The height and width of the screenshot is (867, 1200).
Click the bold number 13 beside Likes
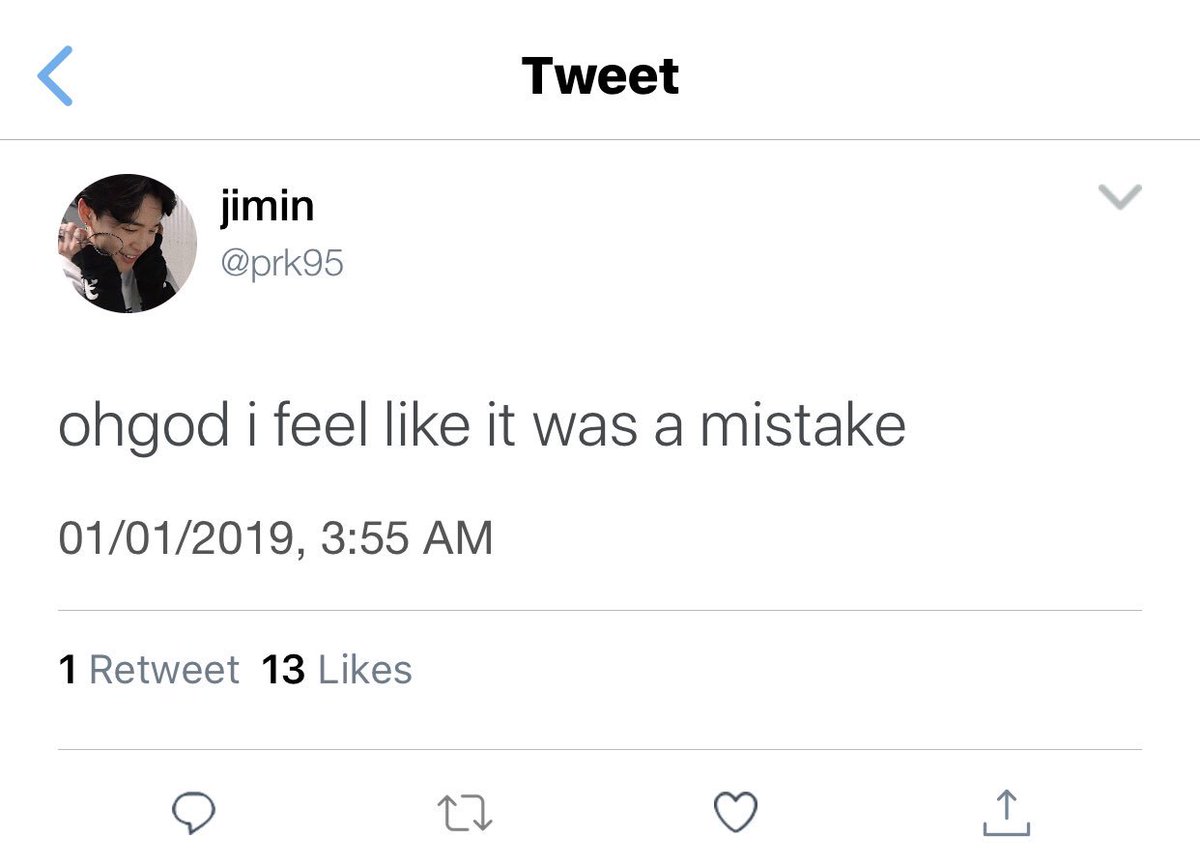[x=283, y=669]
